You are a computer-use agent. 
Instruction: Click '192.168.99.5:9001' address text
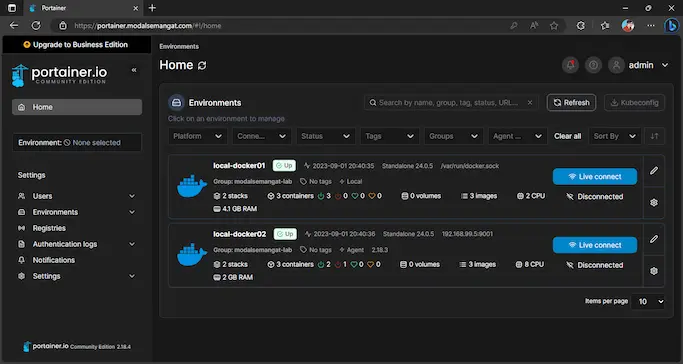(x=467, y=234)
